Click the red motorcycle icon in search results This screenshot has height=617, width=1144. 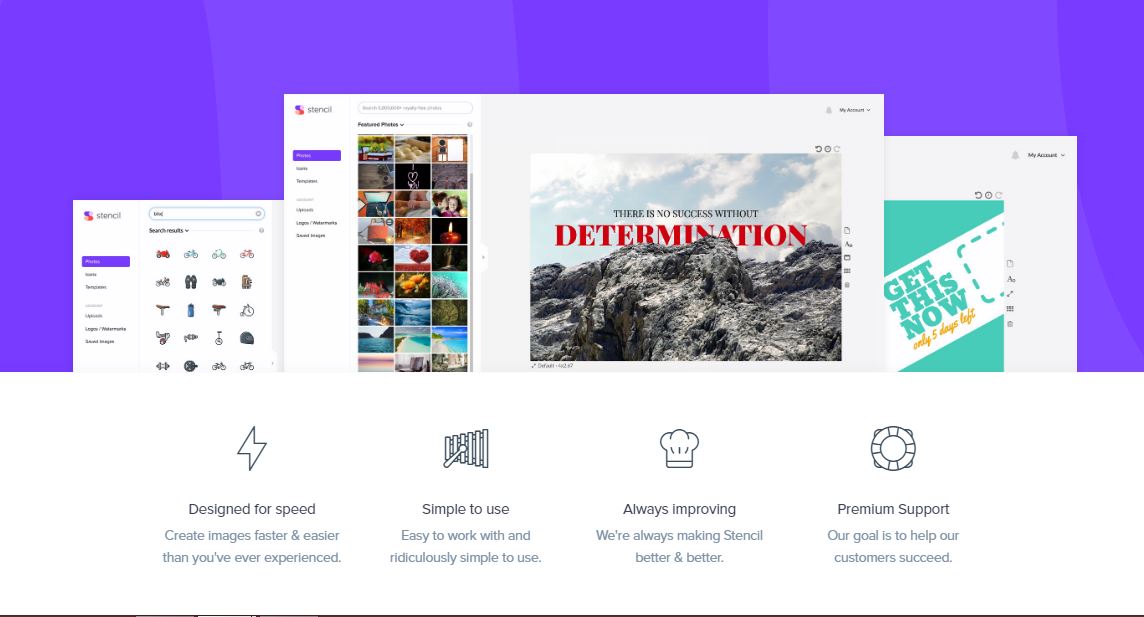[163, 254]
